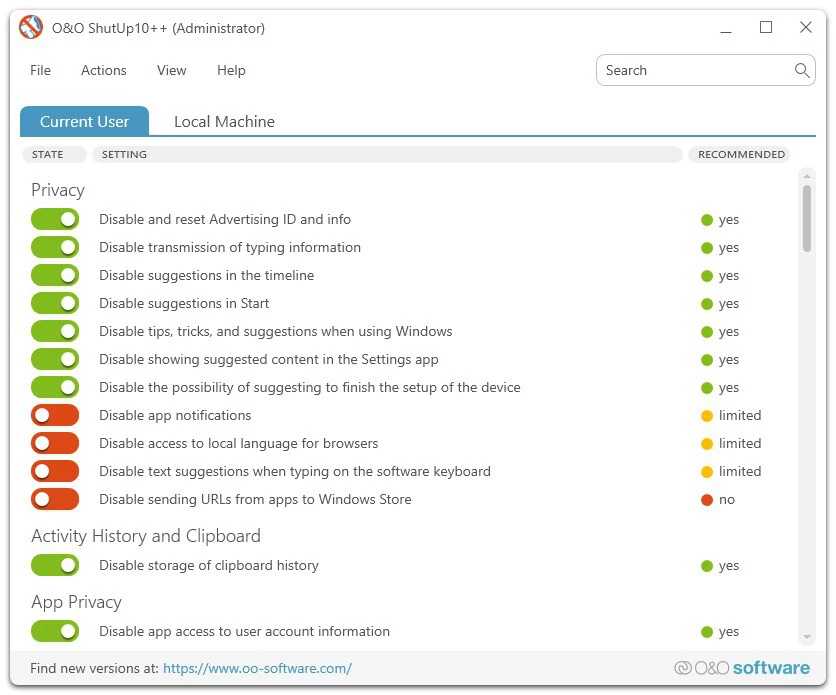Enable Disable app notifications switch
The image size is (836, 695).
[x=55, y=415]
